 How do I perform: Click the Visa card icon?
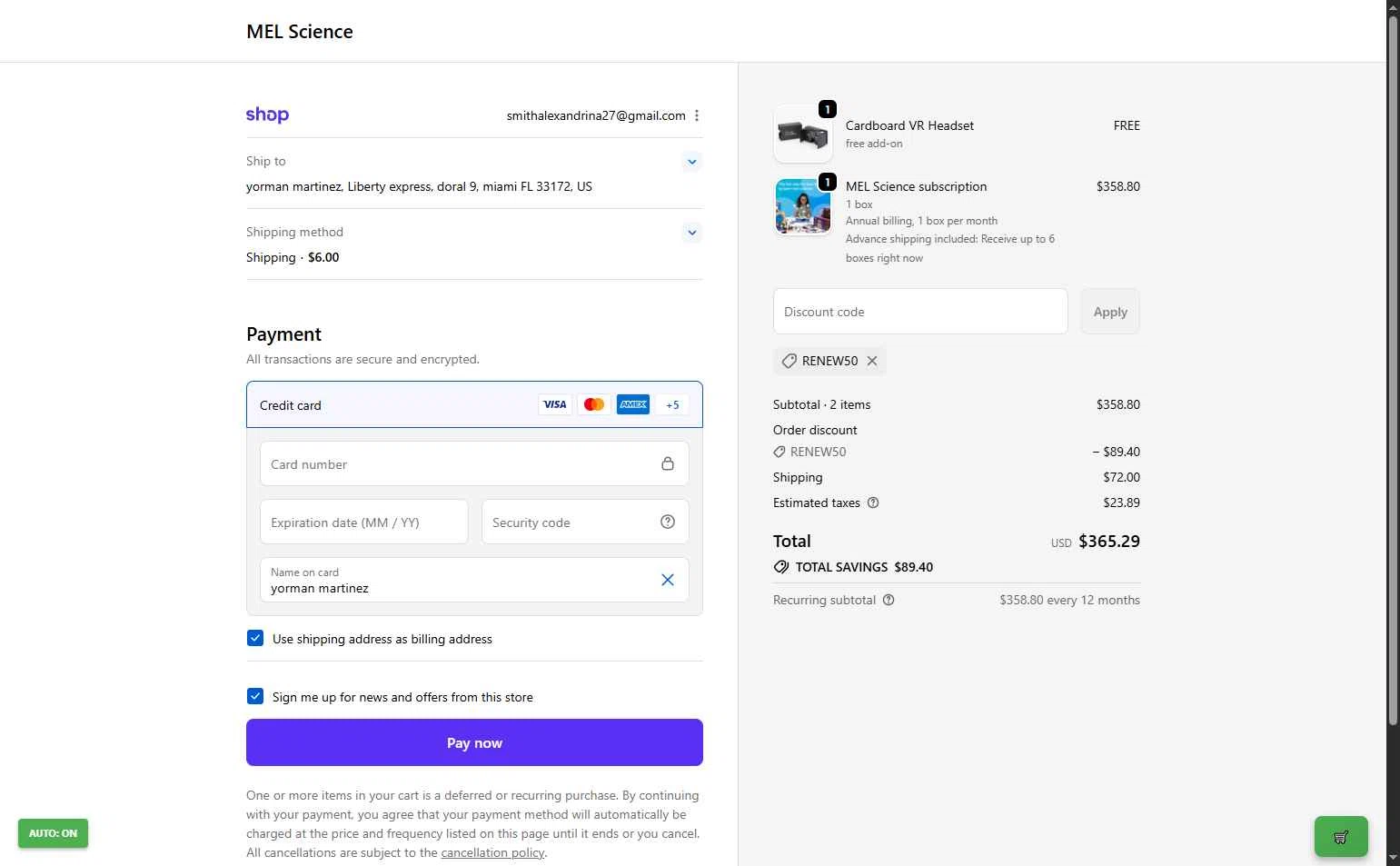[x=555, y=404]
